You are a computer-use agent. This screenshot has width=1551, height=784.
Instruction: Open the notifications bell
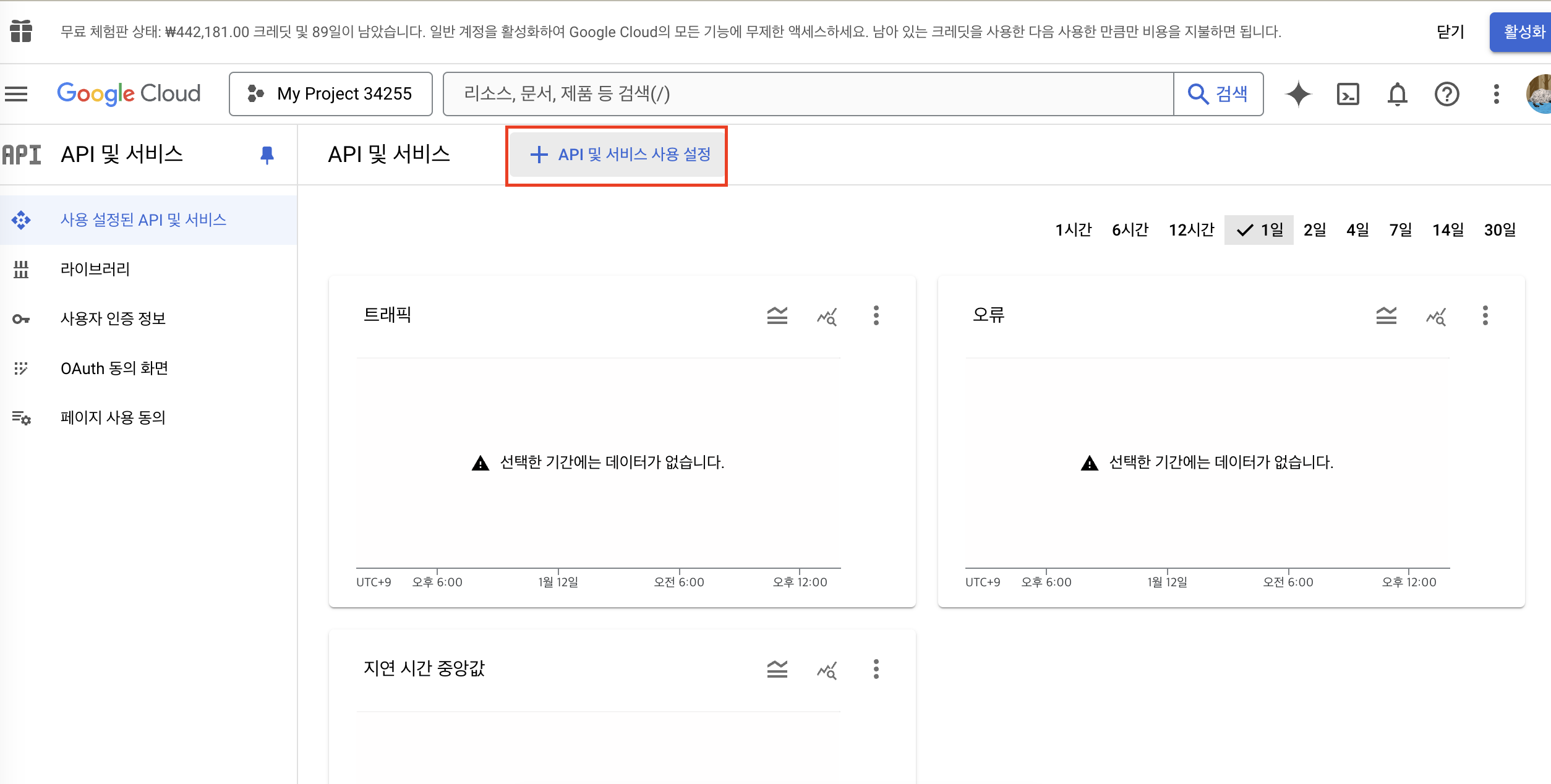tap(1397, 94)
